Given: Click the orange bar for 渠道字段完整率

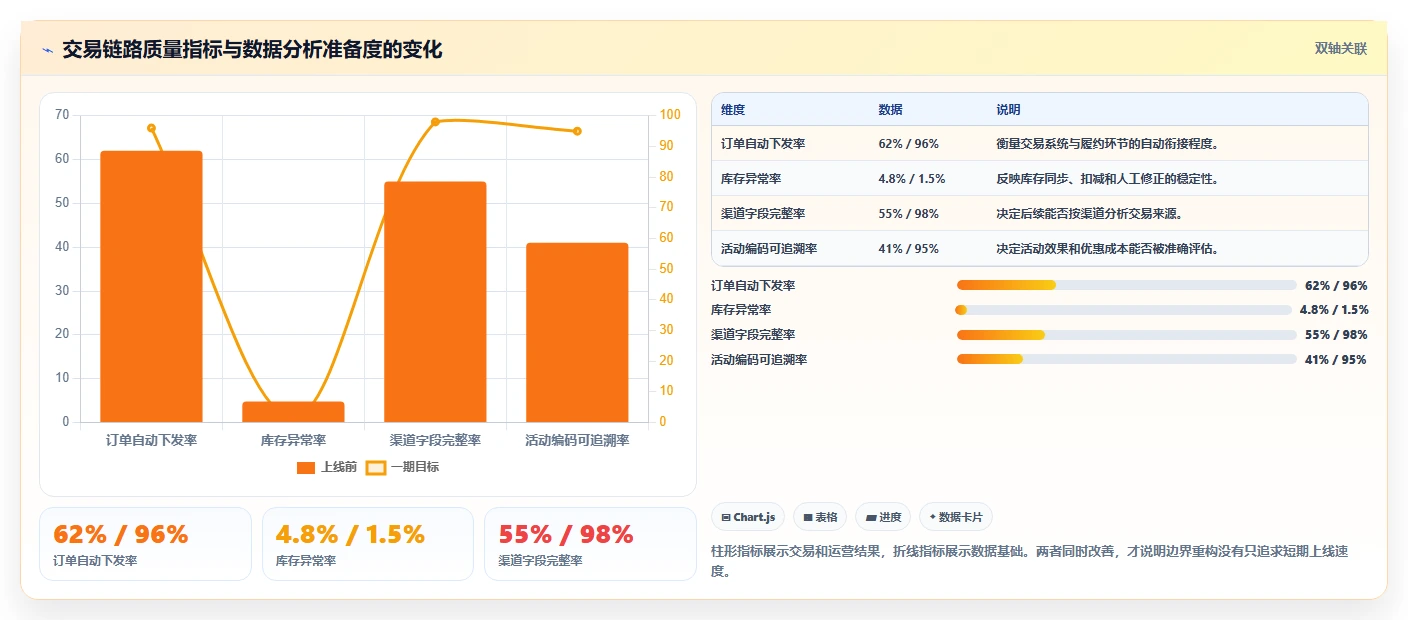Looking at the screenshot, I should click(435, 302).
